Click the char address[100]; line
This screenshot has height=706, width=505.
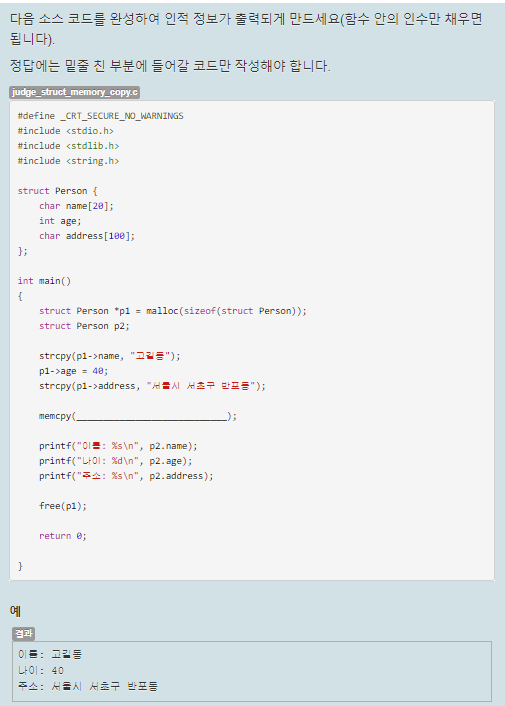87,236
